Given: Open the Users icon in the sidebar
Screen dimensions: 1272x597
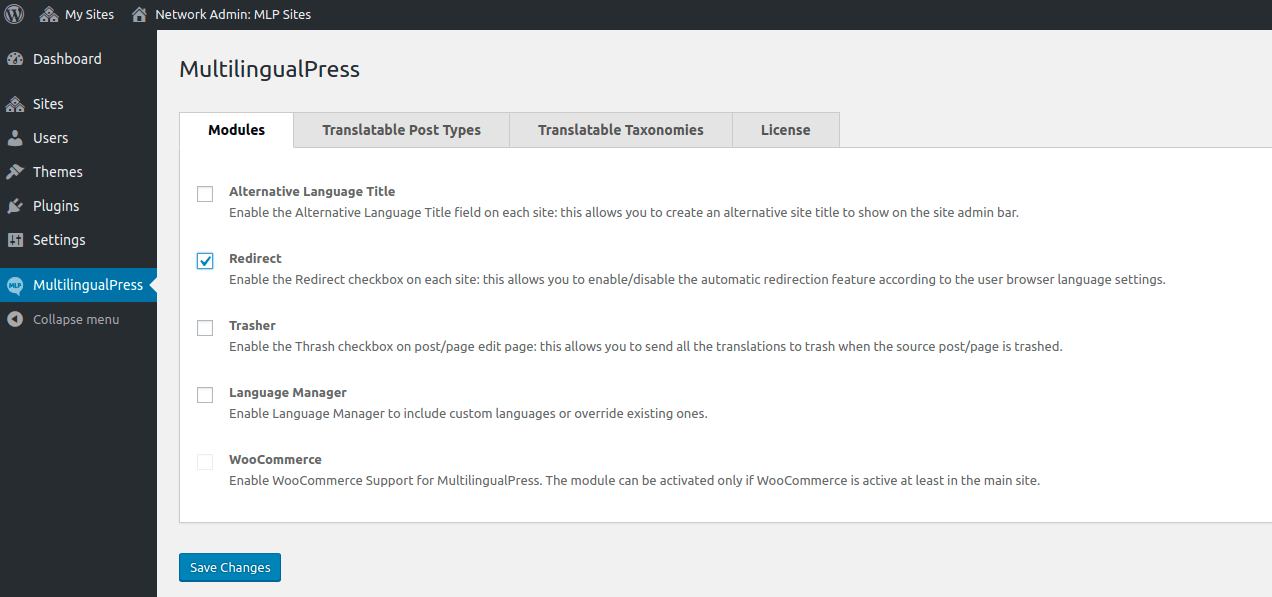Looking at the screenshot, I should pos(16,137).
